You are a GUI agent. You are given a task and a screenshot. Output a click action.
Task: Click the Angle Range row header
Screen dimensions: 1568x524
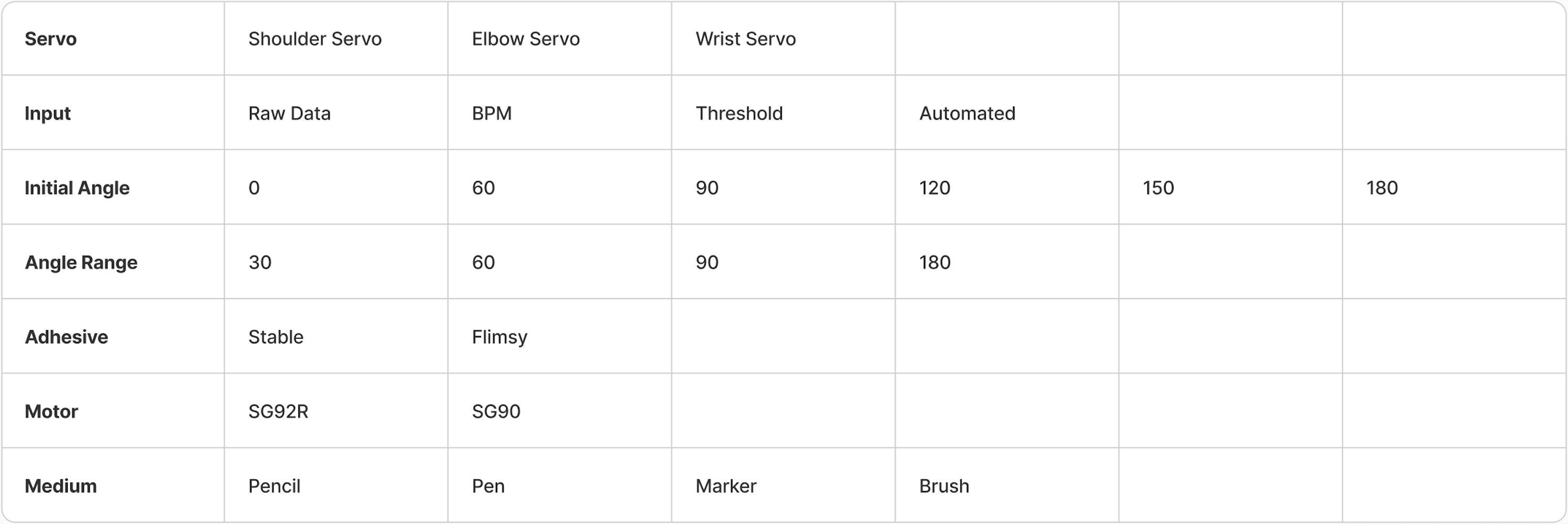click(x=81, y=263)
